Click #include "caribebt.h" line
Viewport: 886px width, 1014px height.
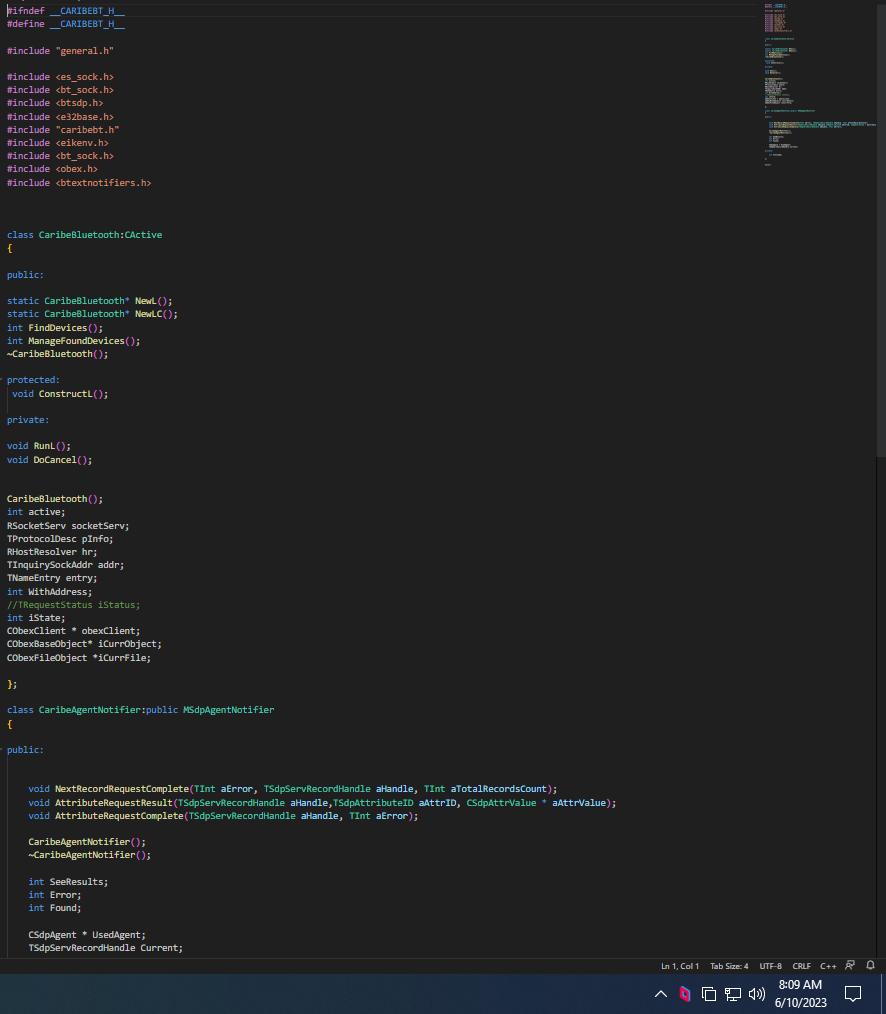[63, 130]
